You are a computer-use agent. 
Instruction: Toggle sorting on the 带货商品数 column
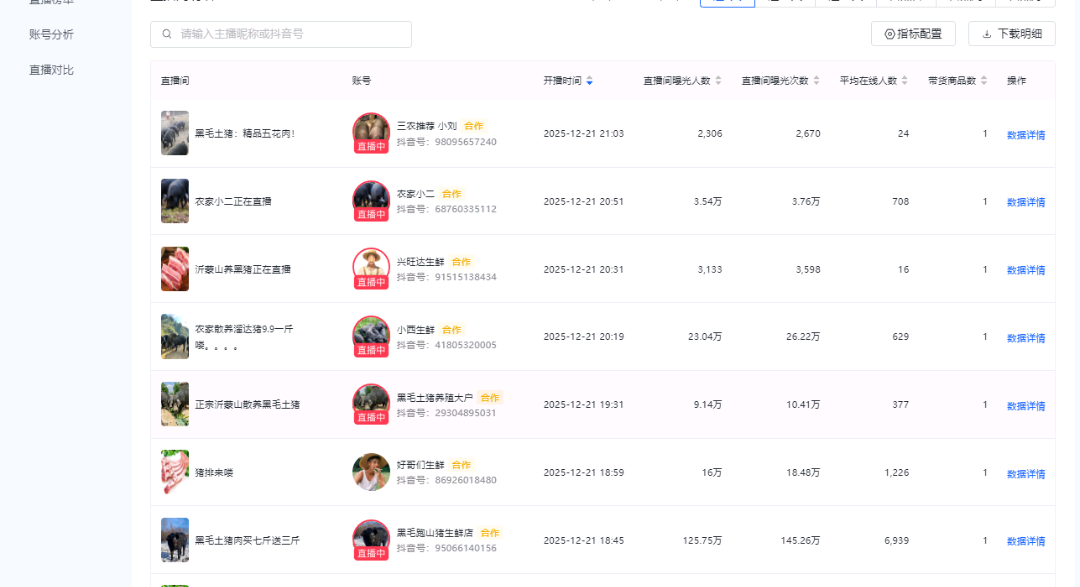(x=985, y=81)
